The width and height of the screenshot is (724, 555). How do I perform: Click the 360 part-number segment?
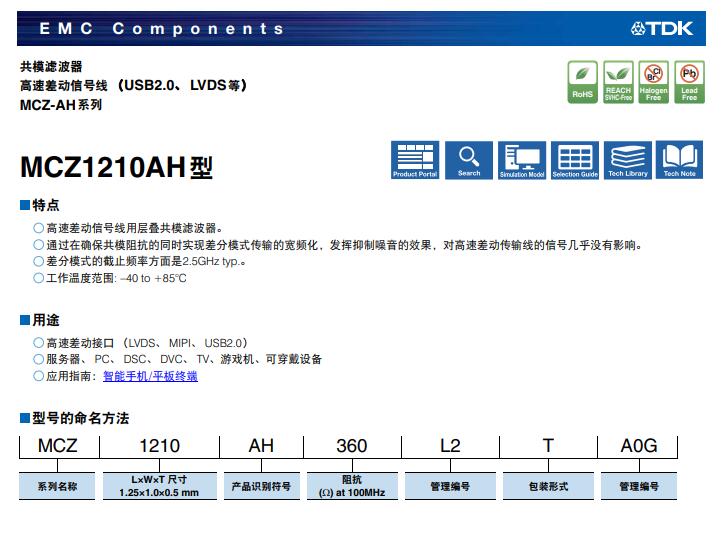point(351,446)
